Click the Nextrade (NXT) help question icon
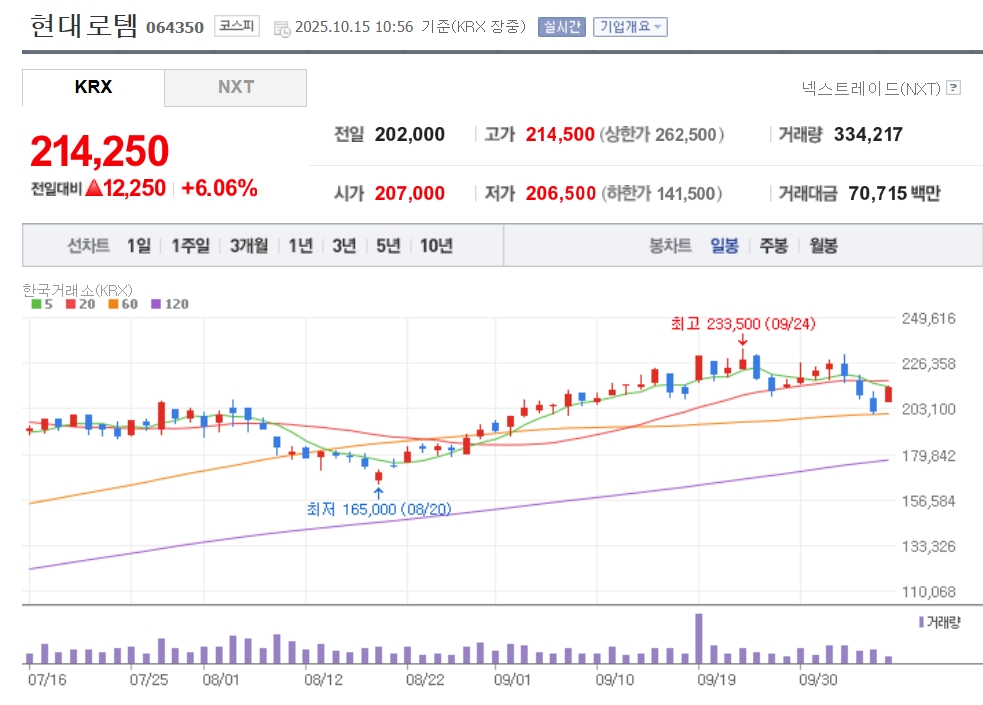 [953, 88]
